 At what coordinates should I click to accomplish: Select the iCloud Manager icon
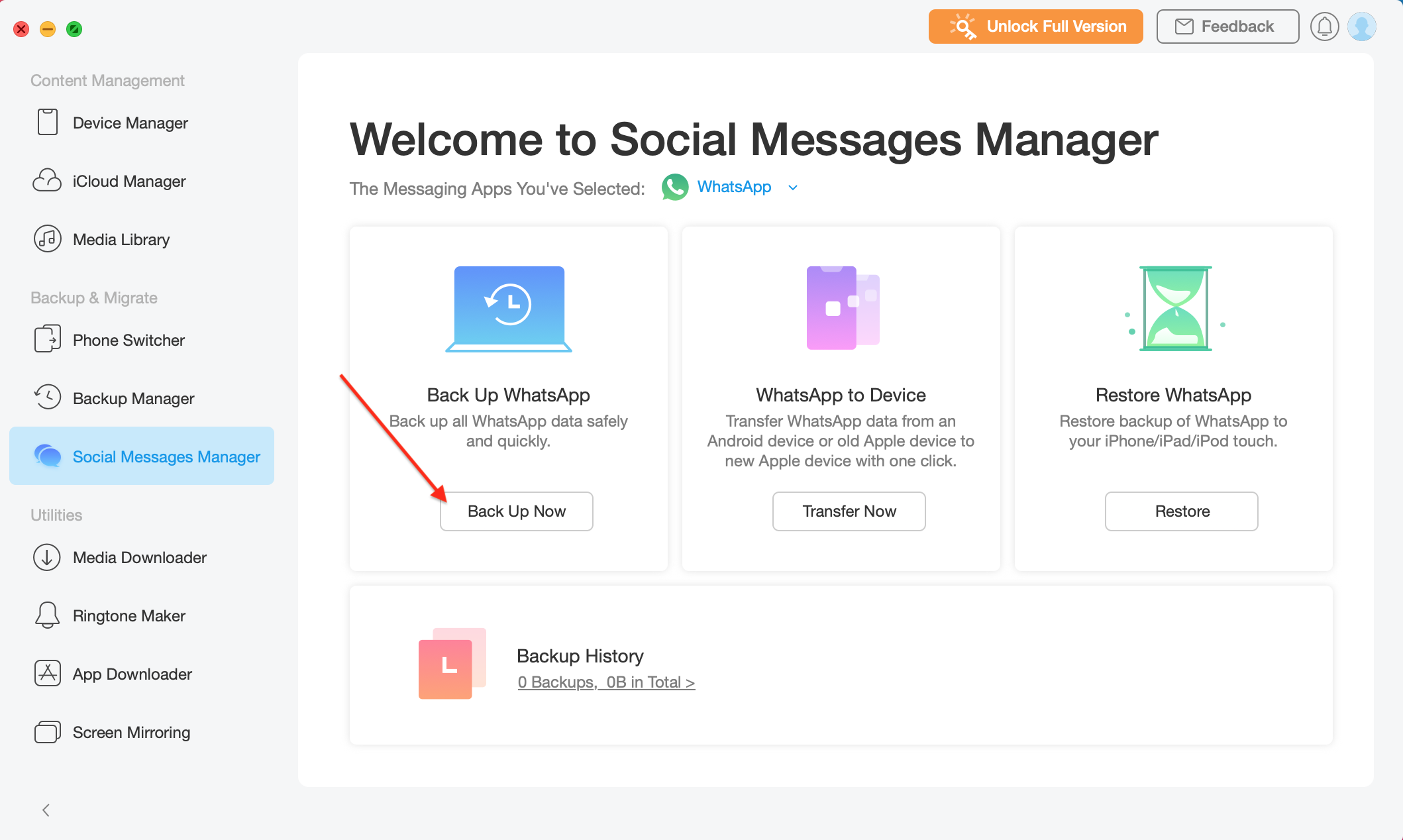tap(47, 180)
